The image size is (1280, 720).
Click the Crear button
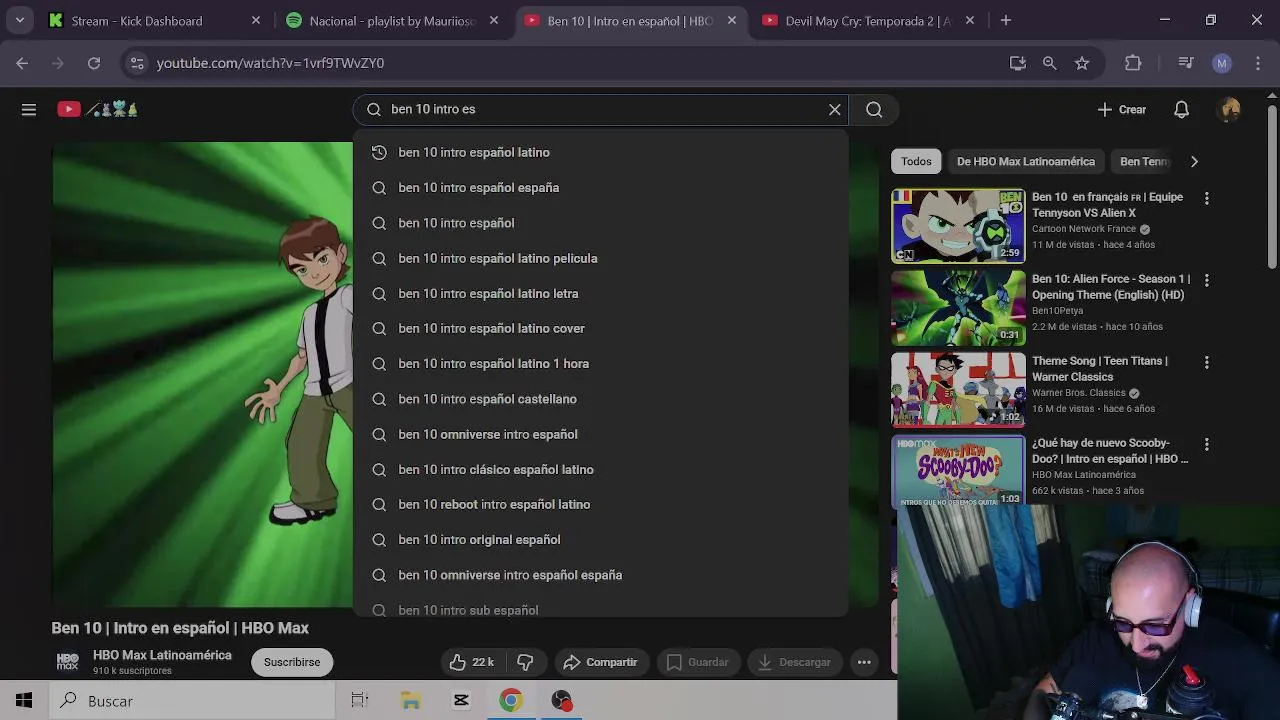pos(1121,110)
